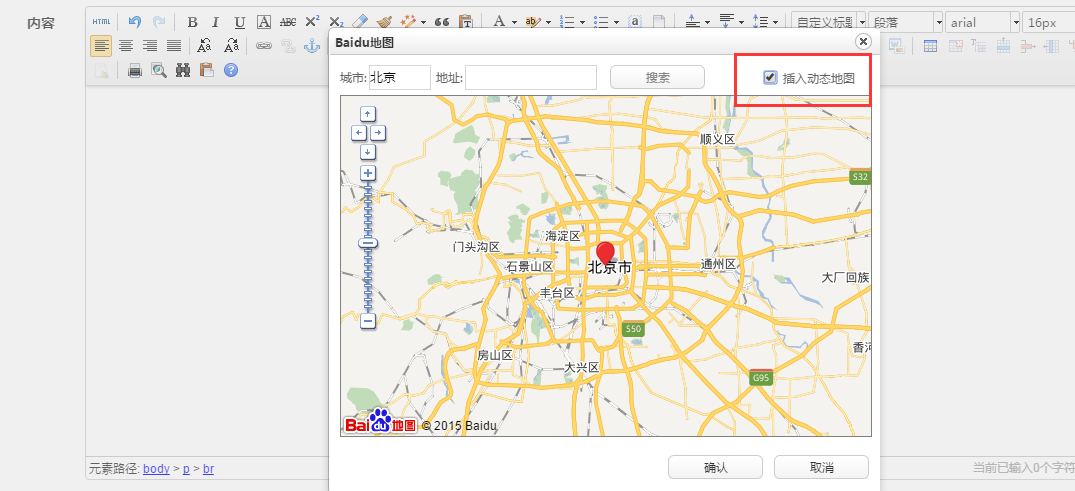
Task: Open the help question mark icon
Action: [x=231, y=70]
